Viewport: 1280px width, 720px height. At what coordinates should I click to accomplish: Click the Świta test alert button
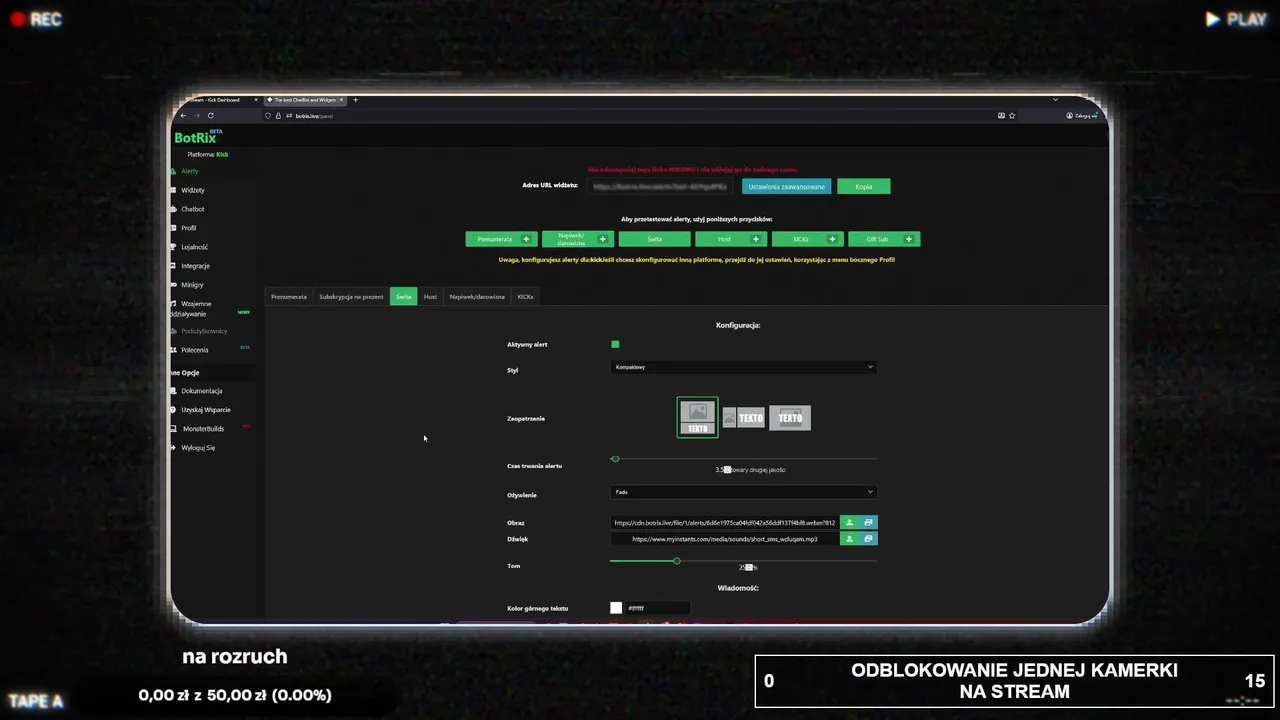pos(654,239)
